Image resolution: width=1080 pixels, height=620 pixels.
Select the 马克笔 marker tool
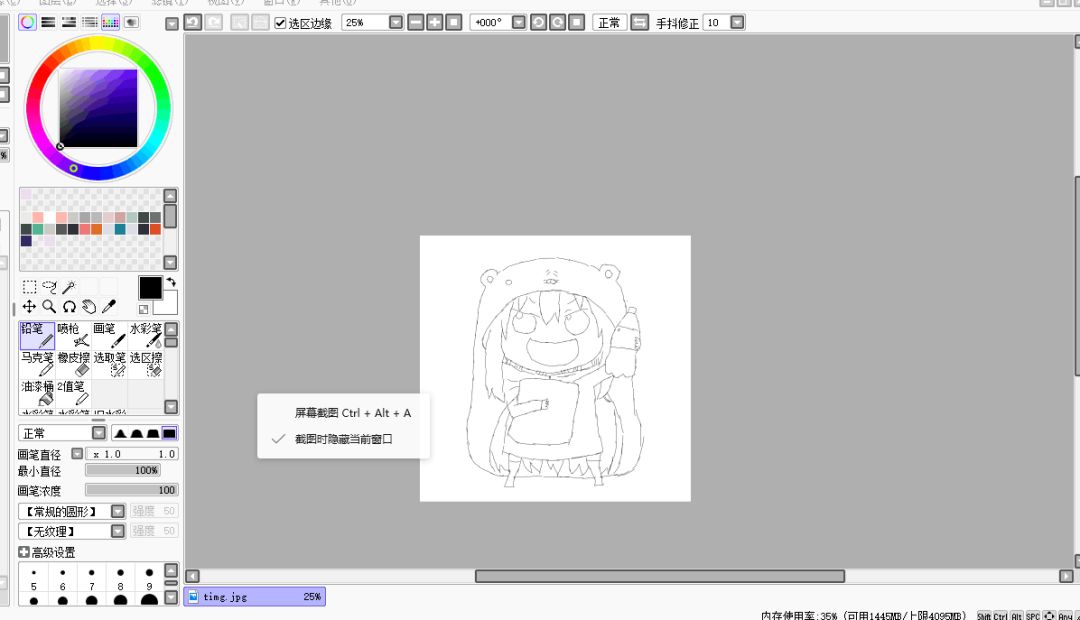[37, 364]
